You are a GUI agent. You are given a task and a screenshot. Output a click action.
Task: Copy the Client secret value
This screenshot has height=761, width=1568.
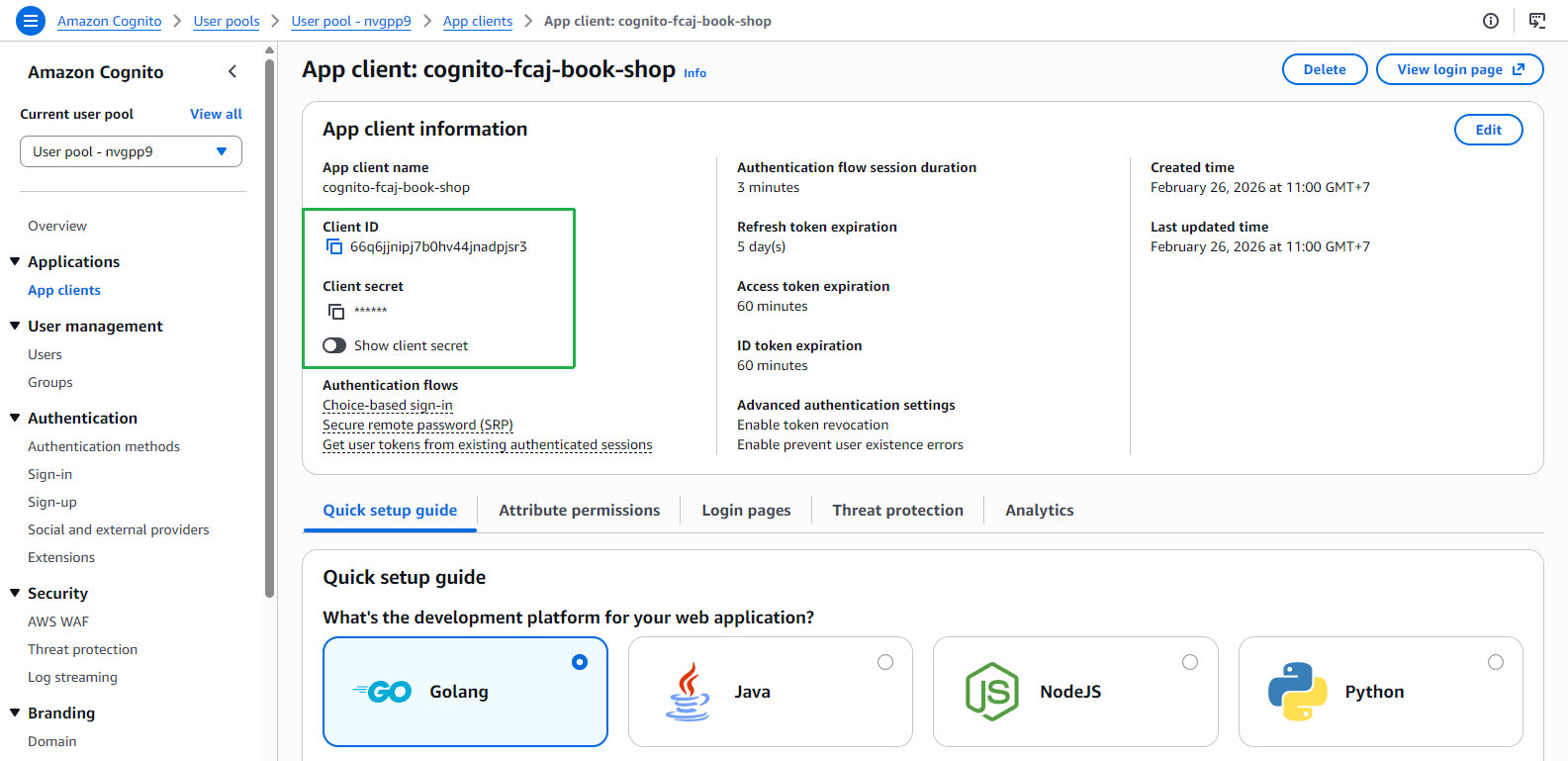[x=336, y=312]
